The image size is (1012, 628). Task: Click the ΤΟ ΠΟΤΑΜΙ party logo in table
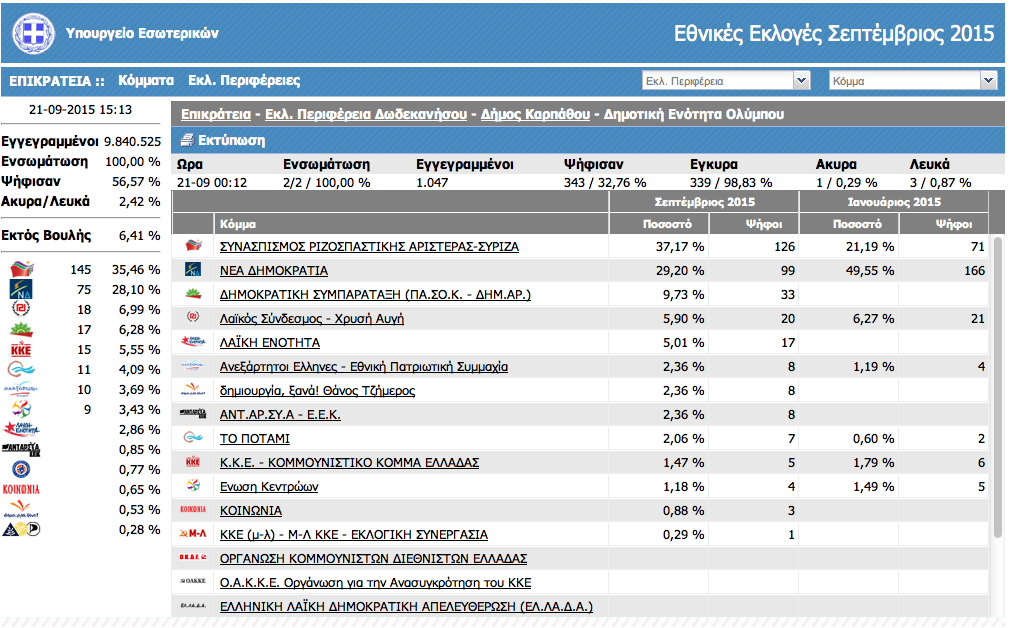click(x=194, y=438)
